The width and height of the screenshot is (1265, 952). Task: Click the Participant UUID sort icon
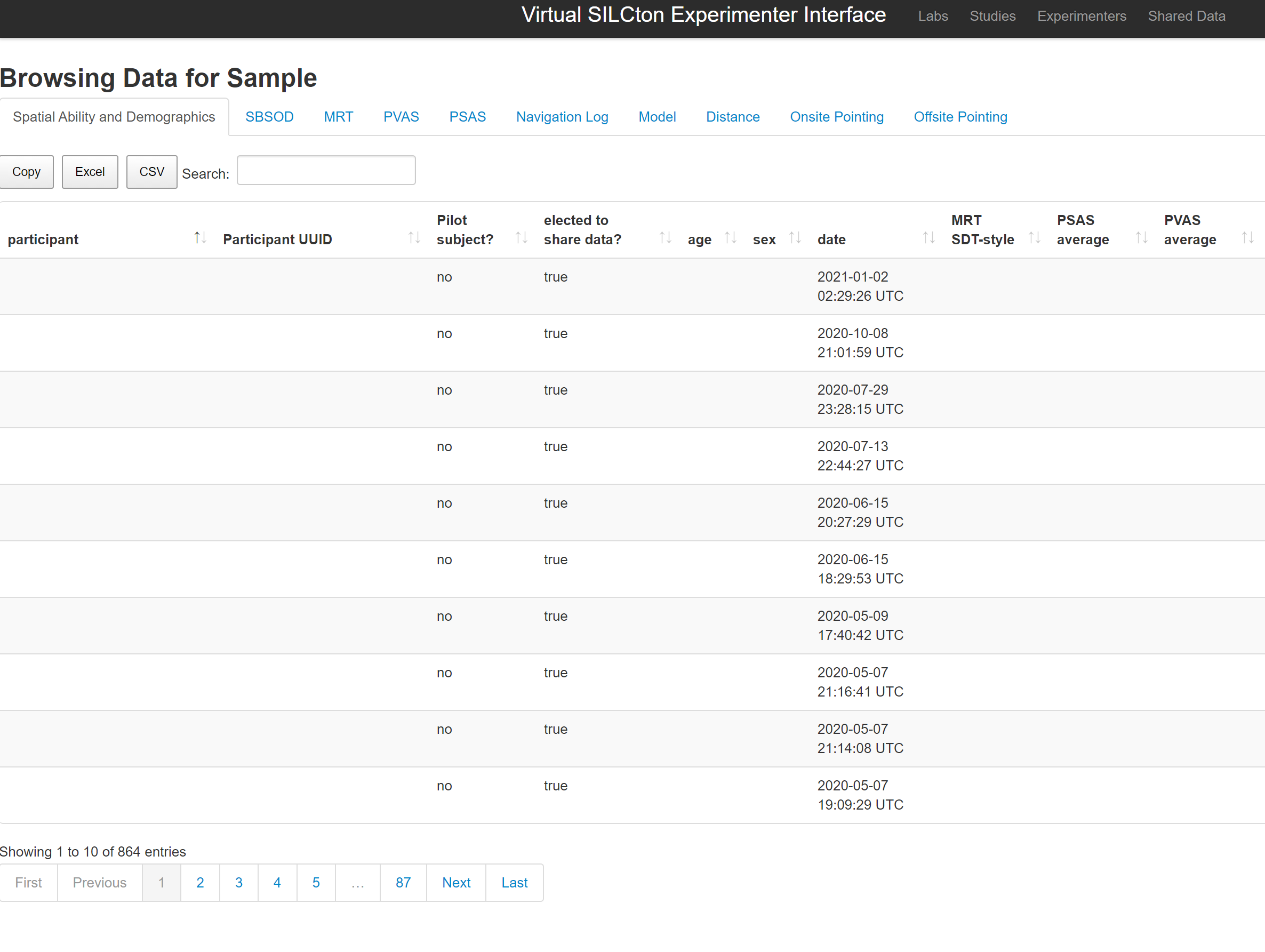(414, 237)
